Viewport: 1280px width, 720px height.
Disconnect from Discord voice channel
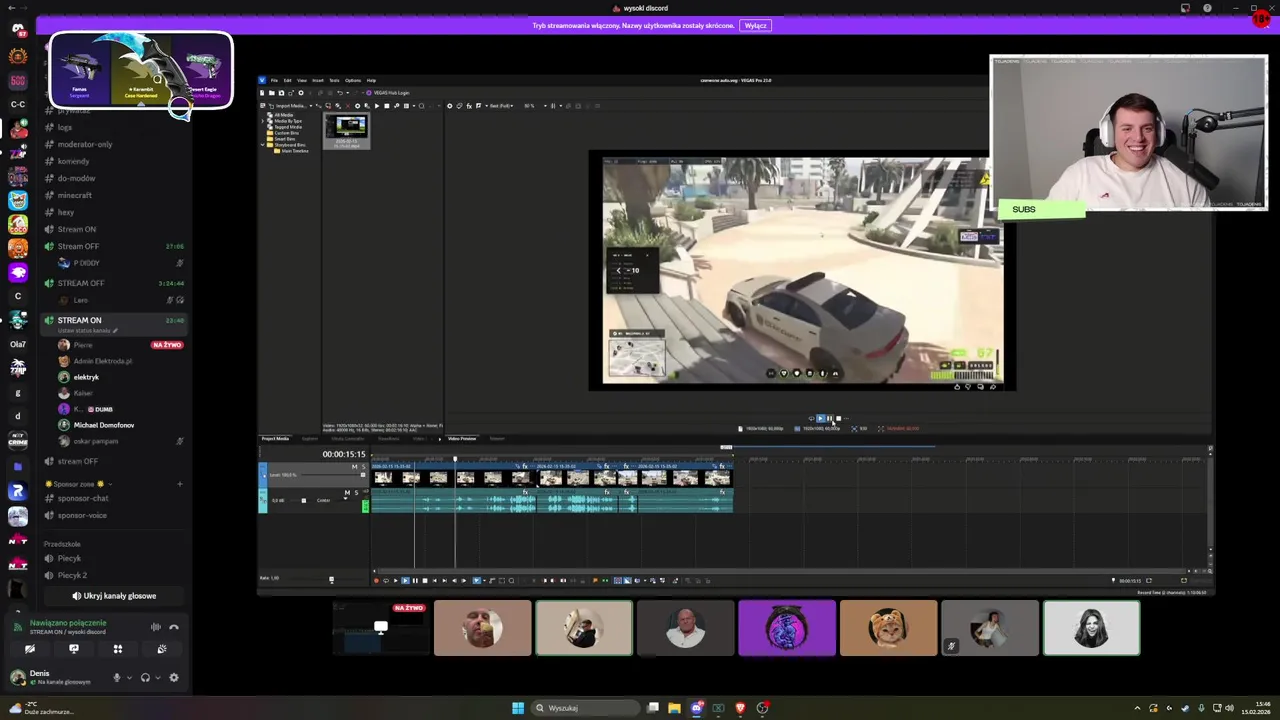coord(174,627)
